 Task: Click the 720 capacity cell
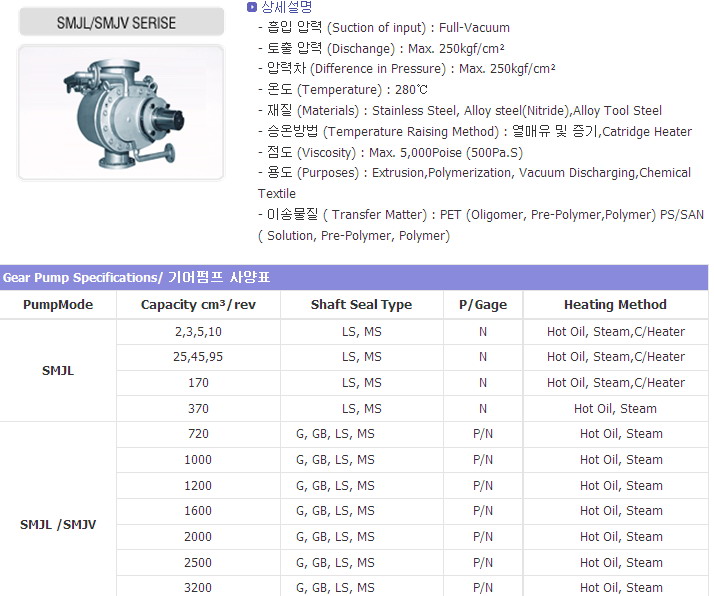tap(198, 434)
